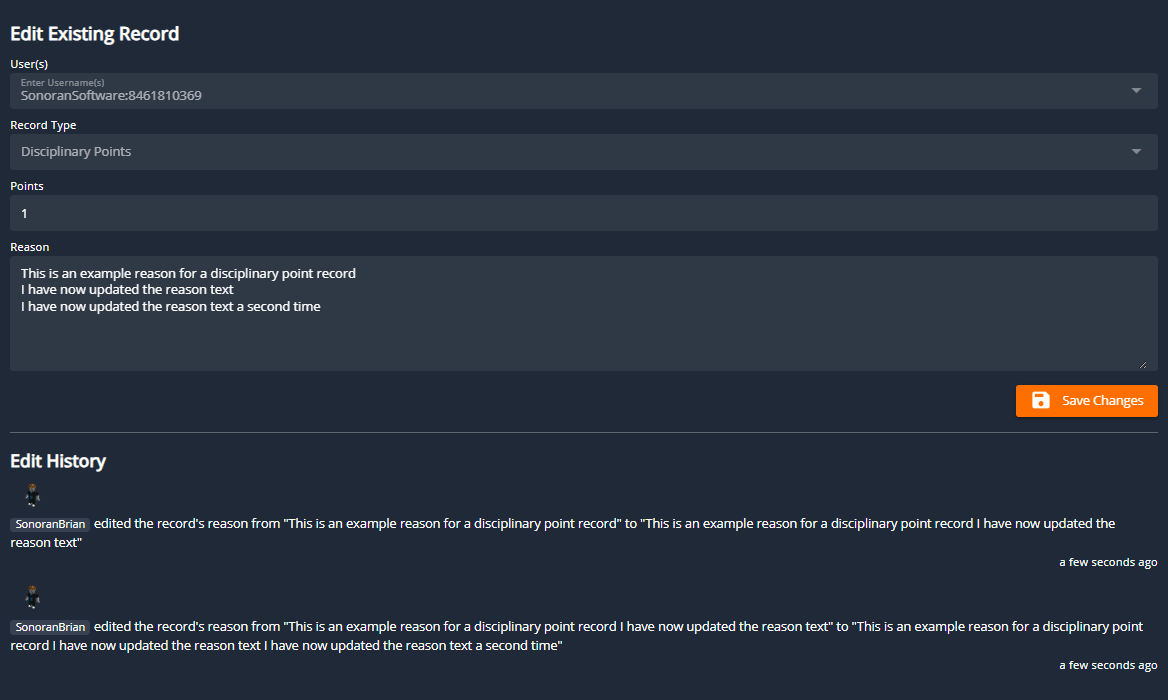Click the Edit Existing Record heading
This screenshot has height=700, width=1168.
(95, 34)
